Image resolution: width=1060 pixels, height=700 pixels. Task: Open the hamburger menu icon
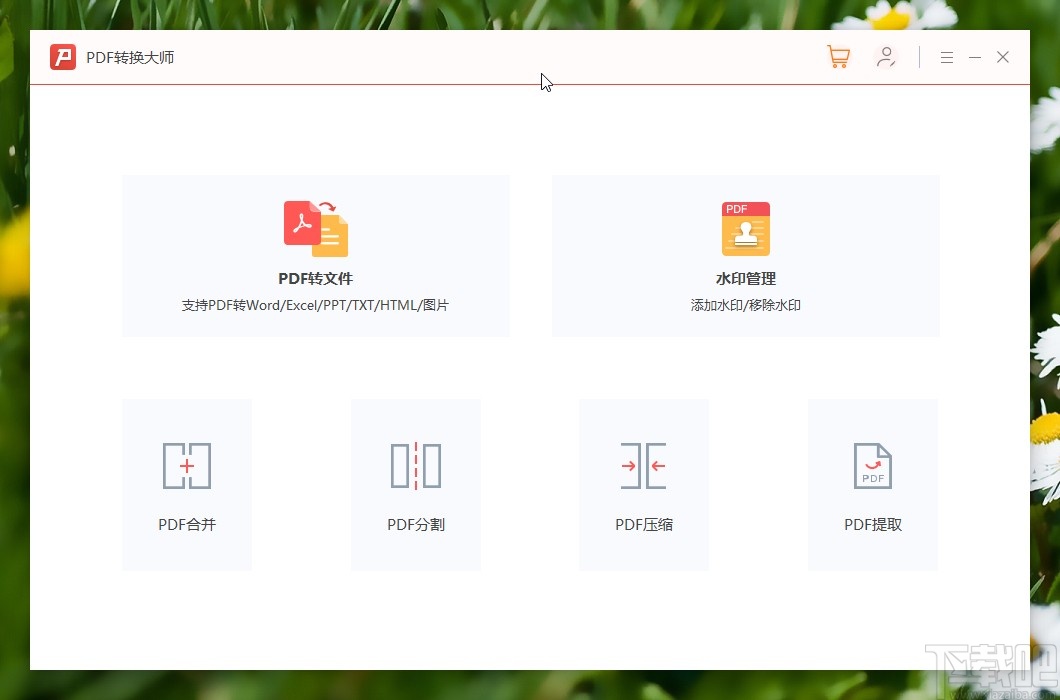pos(946,57)
